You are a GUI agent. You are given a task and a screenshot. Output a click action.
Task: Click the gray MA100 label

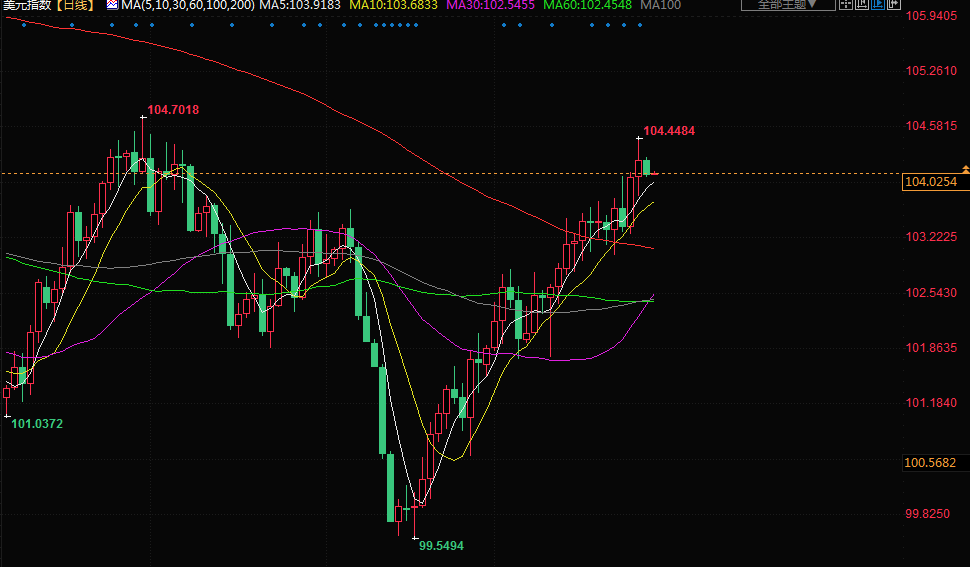(x=660, y=5)
